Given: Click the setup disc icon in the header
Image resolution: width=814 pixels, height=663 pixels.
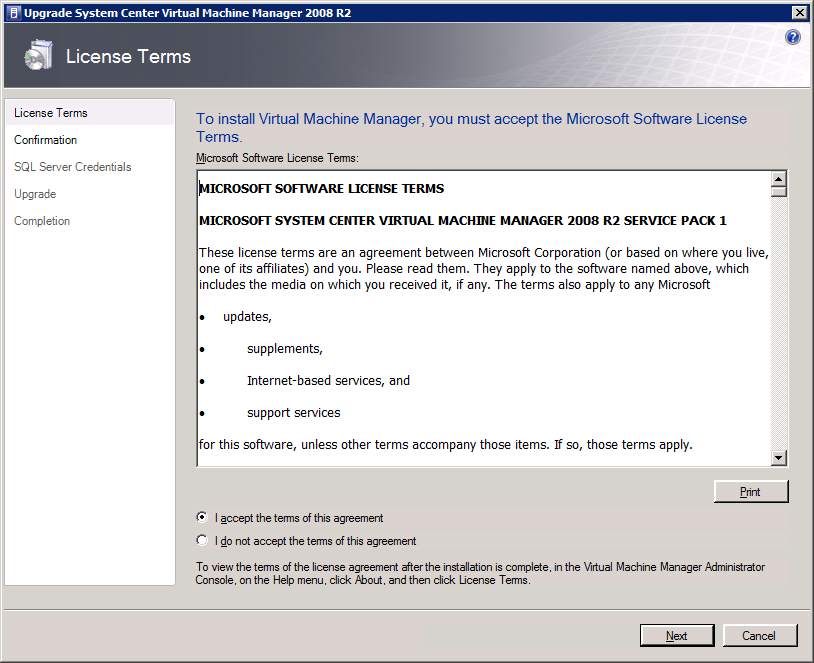Looking at the screenshot, I should click(x=39, y=55).
